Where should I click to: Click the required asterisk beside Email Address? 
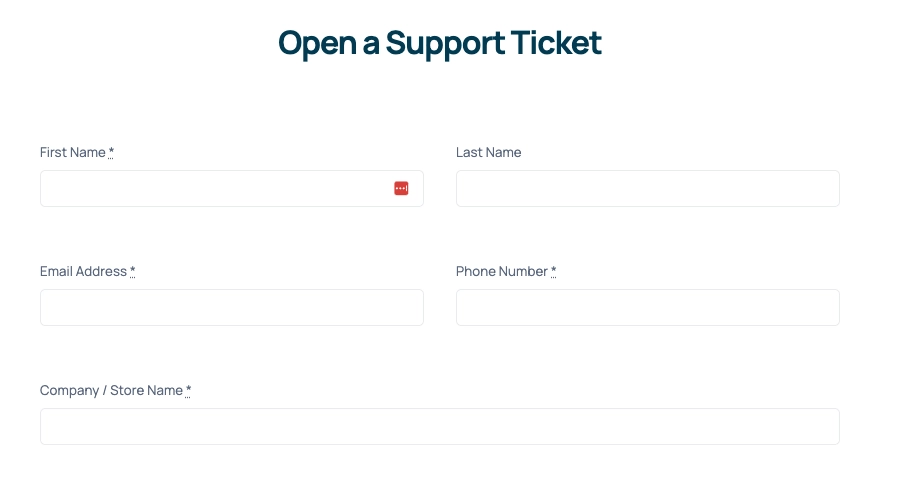point(132,271)
